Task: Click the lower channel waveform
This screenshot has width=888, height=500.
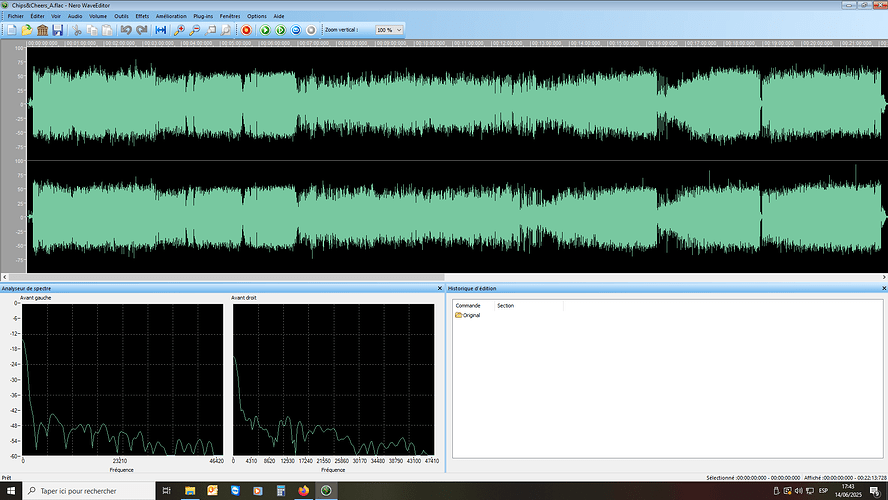Action: tap(457, 217)
